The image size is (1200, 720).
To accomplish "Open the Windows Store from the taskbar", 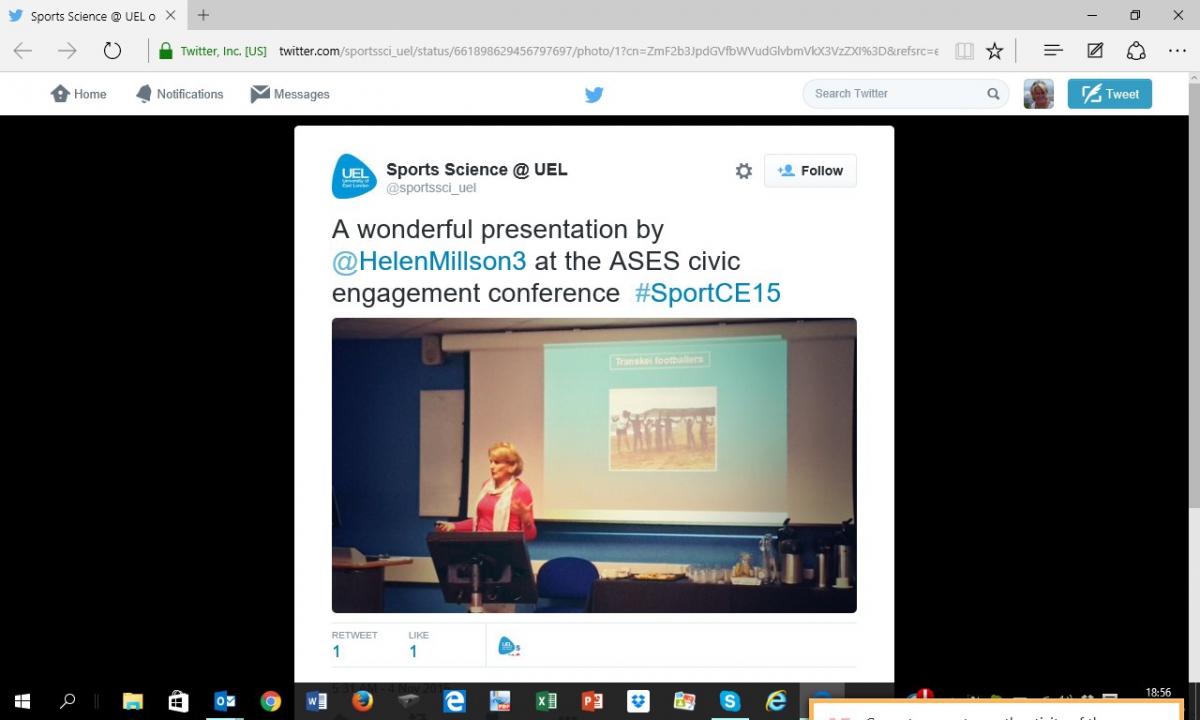I will (x=178, y=701).
